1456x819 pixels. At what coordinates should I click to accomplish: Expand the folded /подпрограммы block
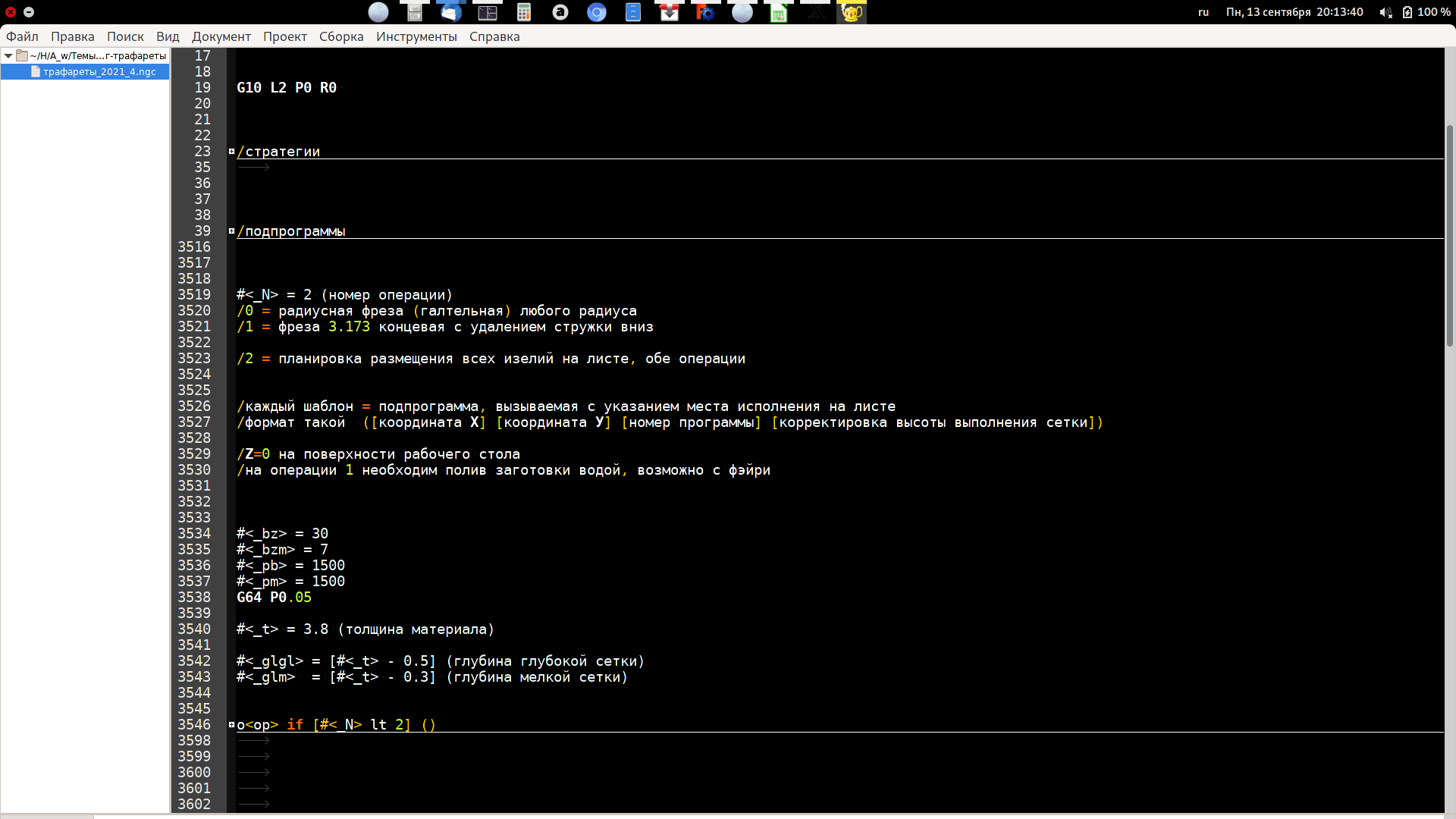[231, 231]
